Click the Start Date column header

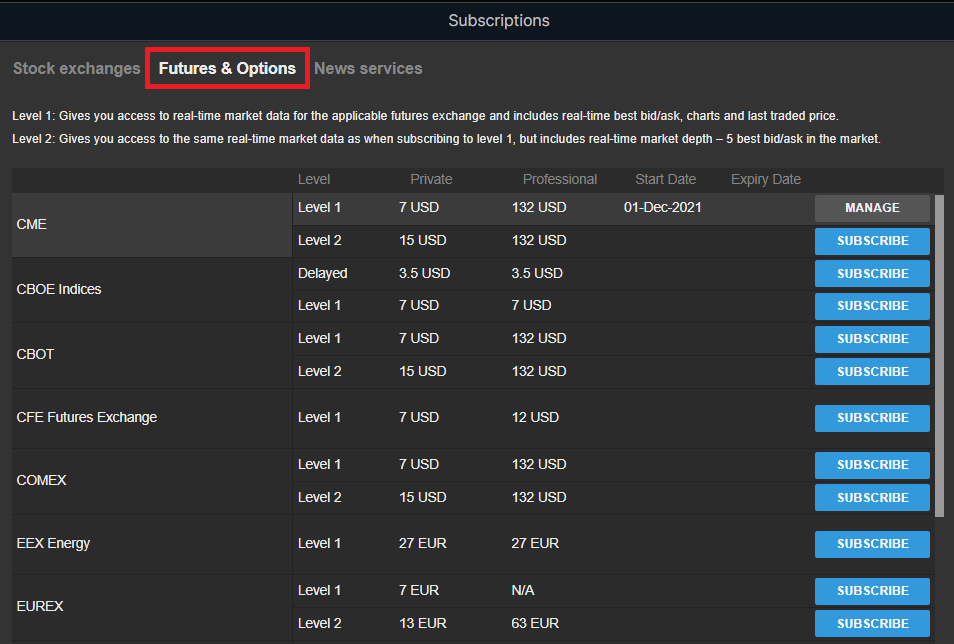point(665,180)
